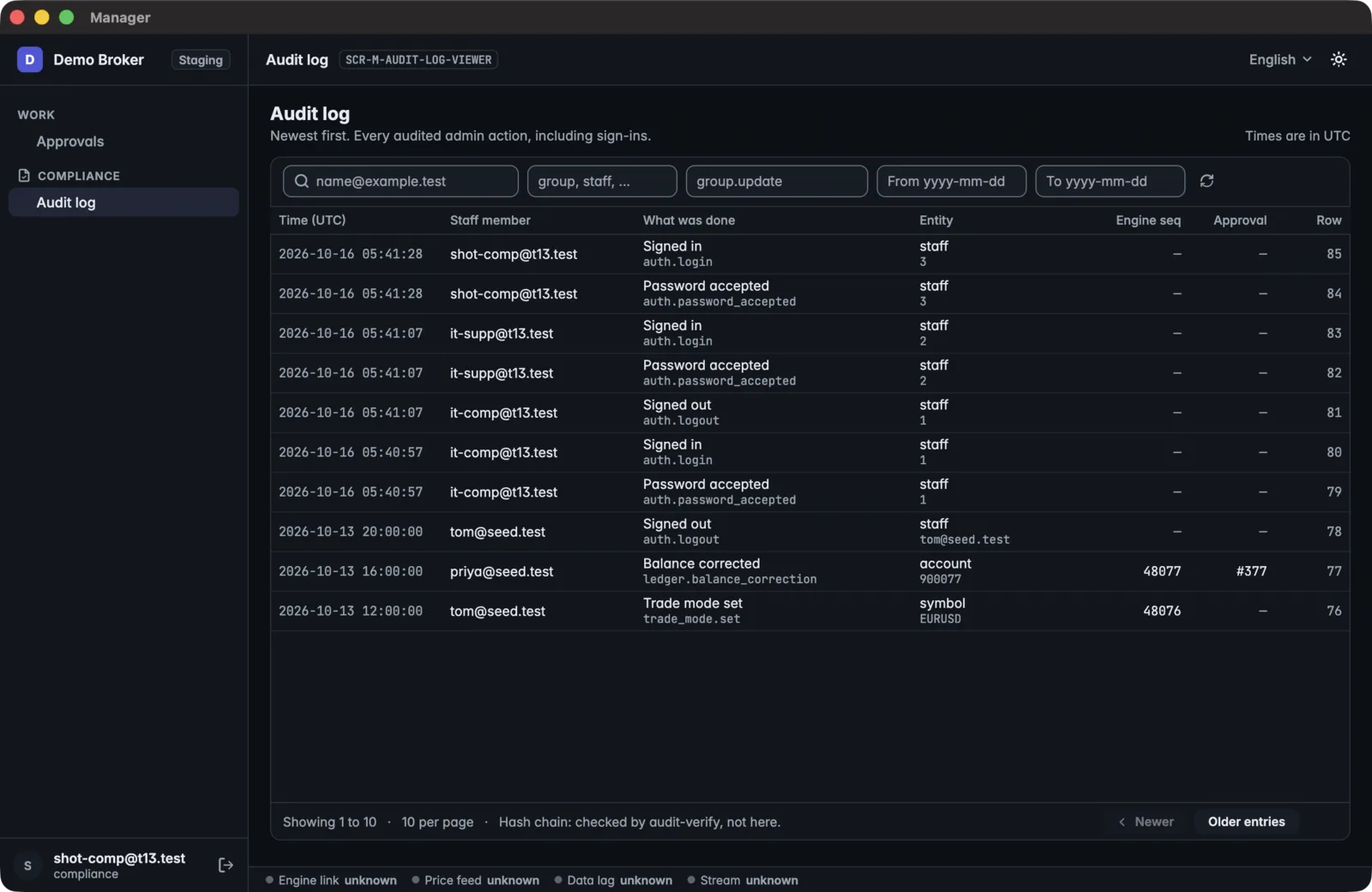
Task: Click the Price feed unknown status
Action: [x=475, y=880]
